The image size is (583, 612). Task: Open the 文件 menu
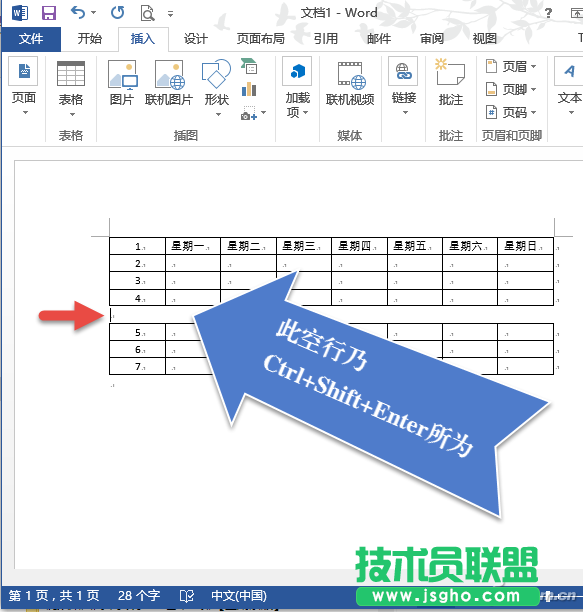[31, 39]
